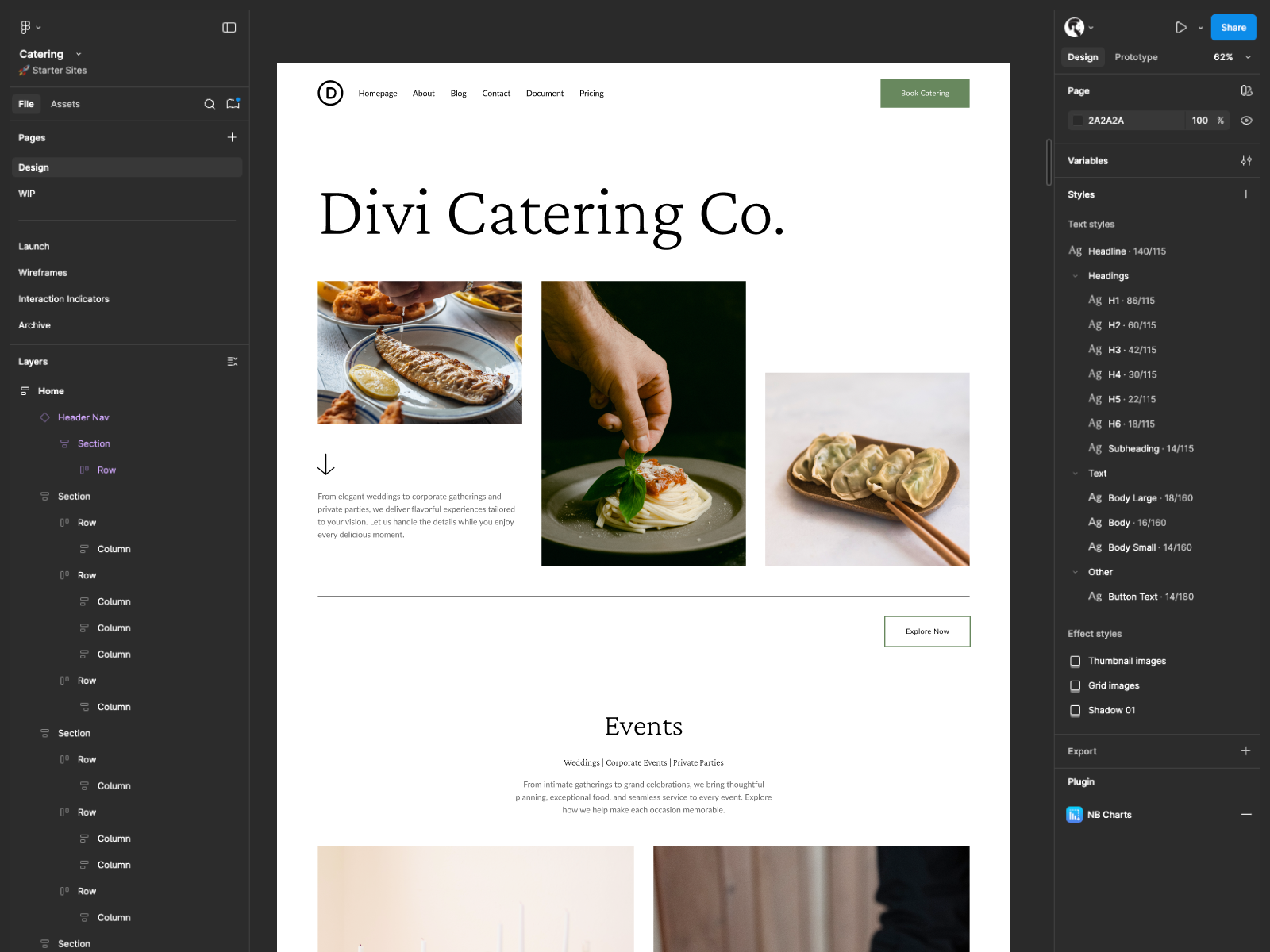
Task: Open the Catering project name dropdown
Action: 78,53
